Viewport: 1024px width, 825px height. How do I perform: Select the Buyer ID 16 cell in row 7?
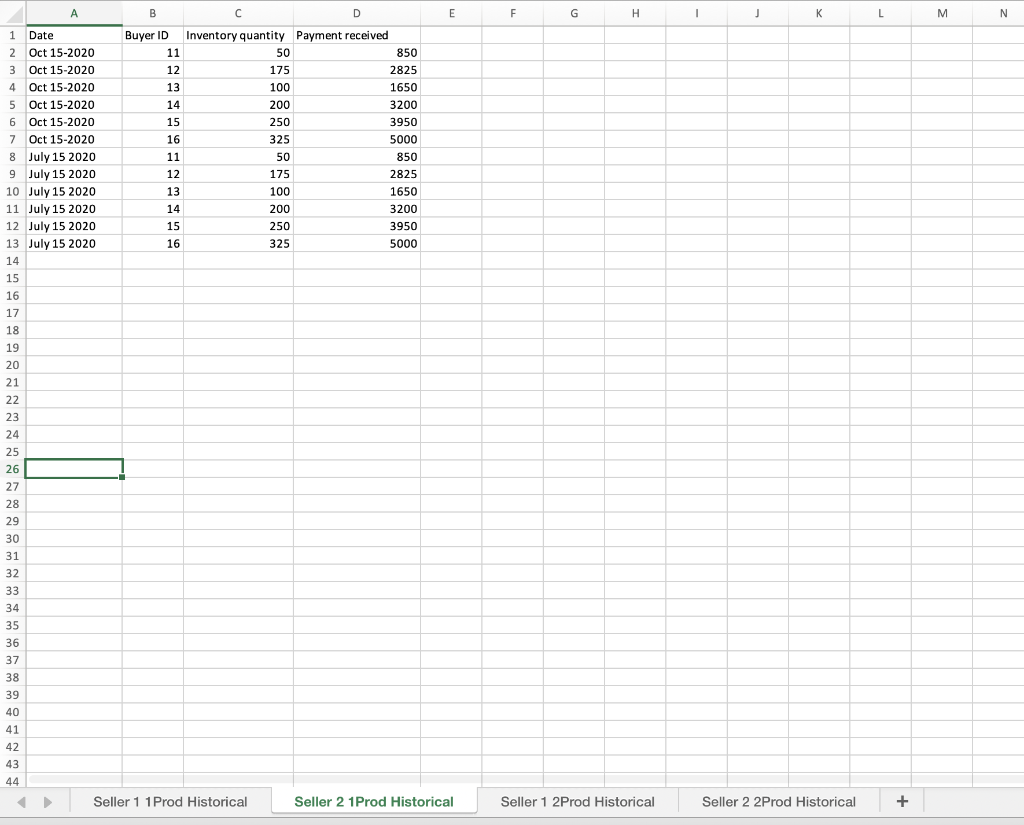coord(152,139)
